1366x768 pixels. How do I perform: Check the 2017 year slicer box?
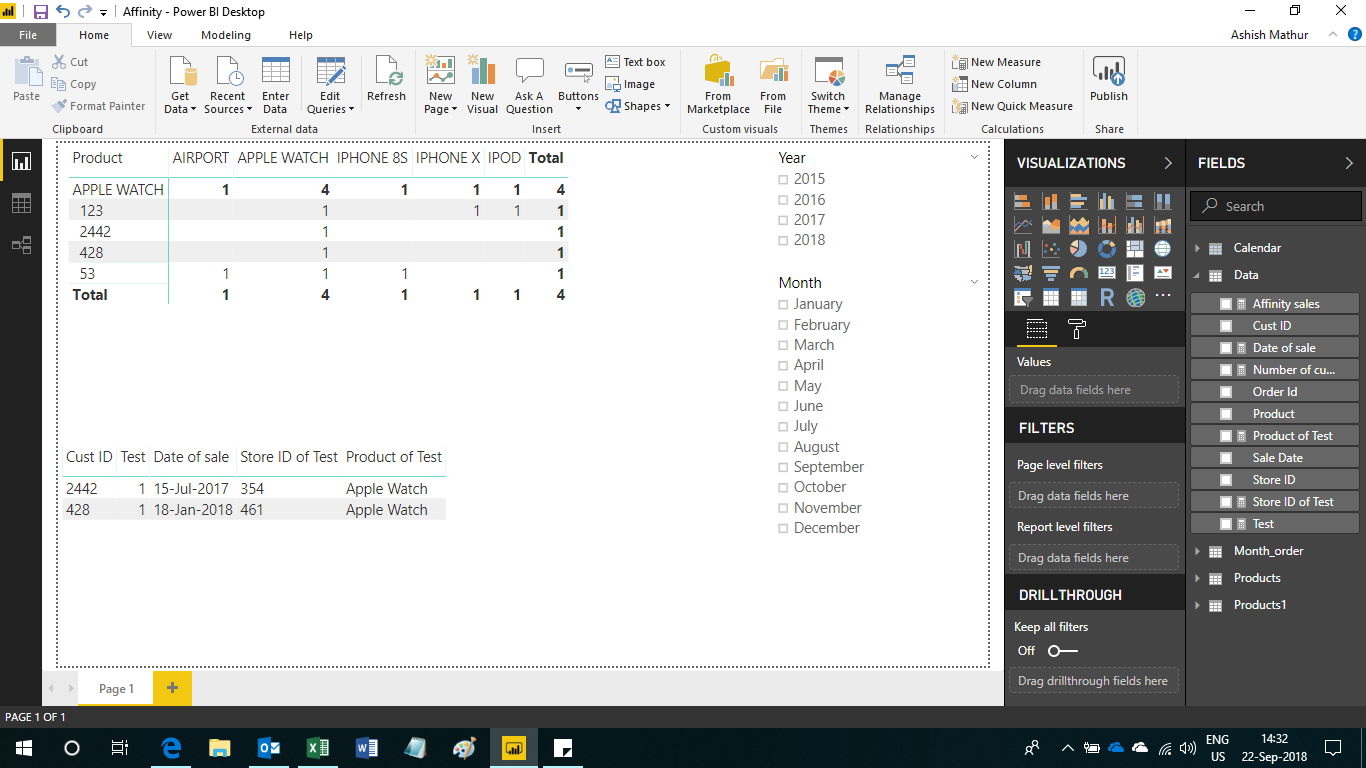point(784,220)
